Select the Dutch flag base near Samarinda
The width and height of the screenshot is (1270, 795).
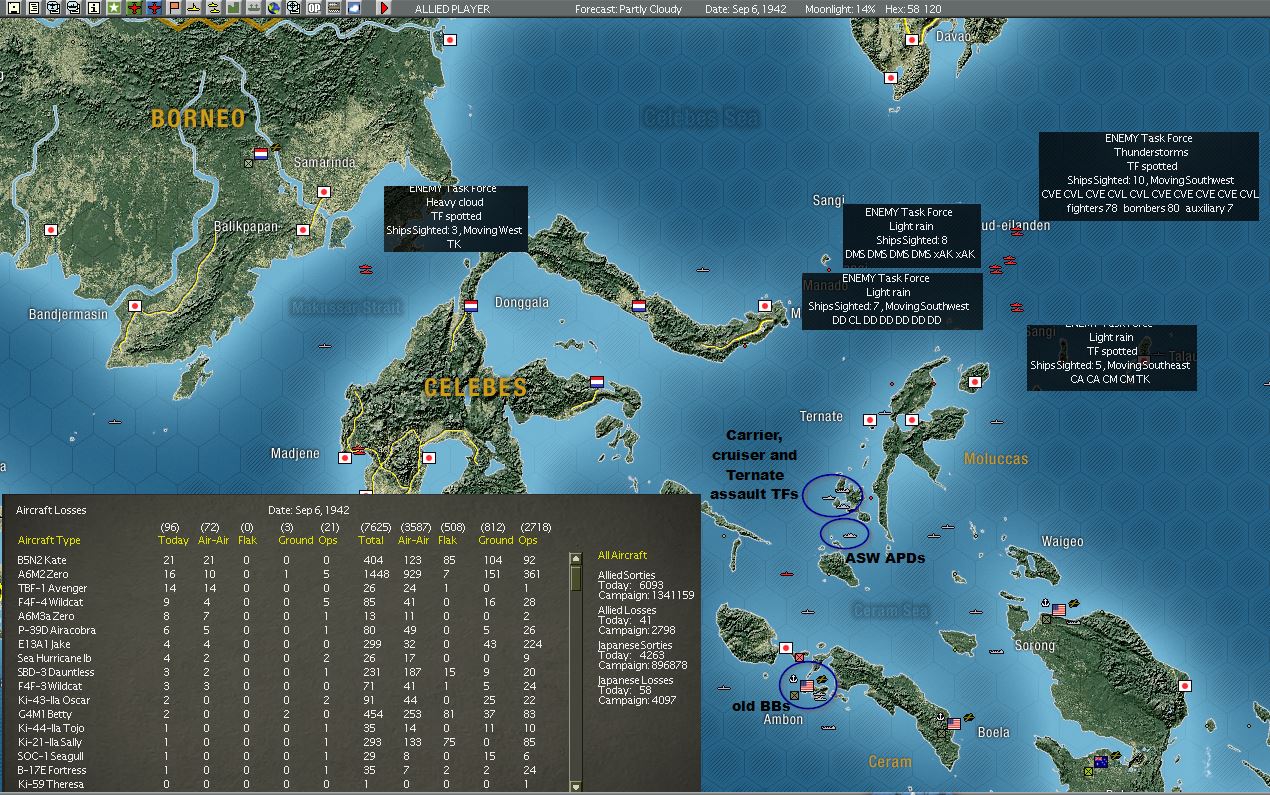[261, 155]
